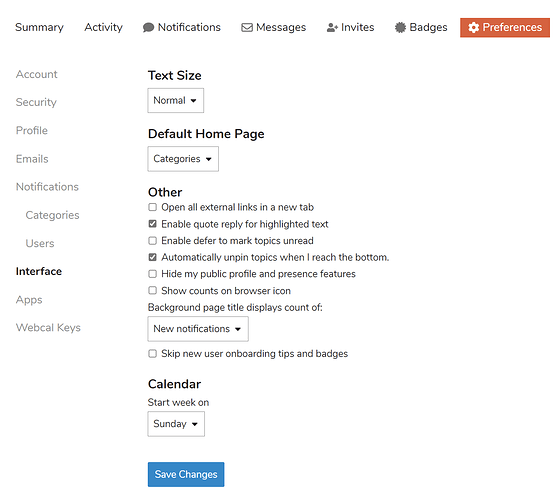Open Webcal Keys in sidebar
This screenshot has height=500, width=557.
pyautogui.click(x=48, y=327)
